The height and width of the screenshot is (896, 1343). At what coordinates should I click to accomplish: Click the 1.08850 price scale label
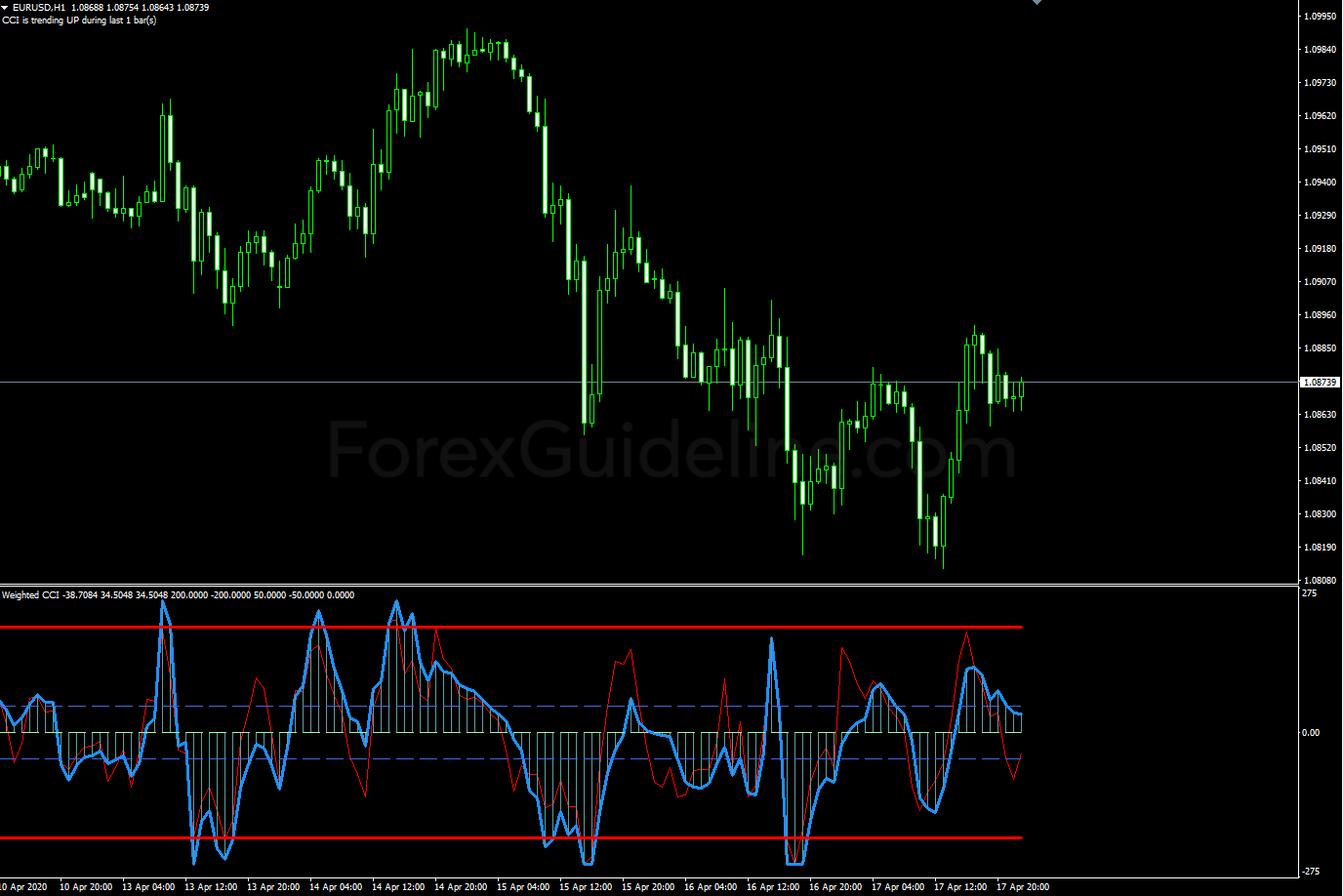[1320, 347]
